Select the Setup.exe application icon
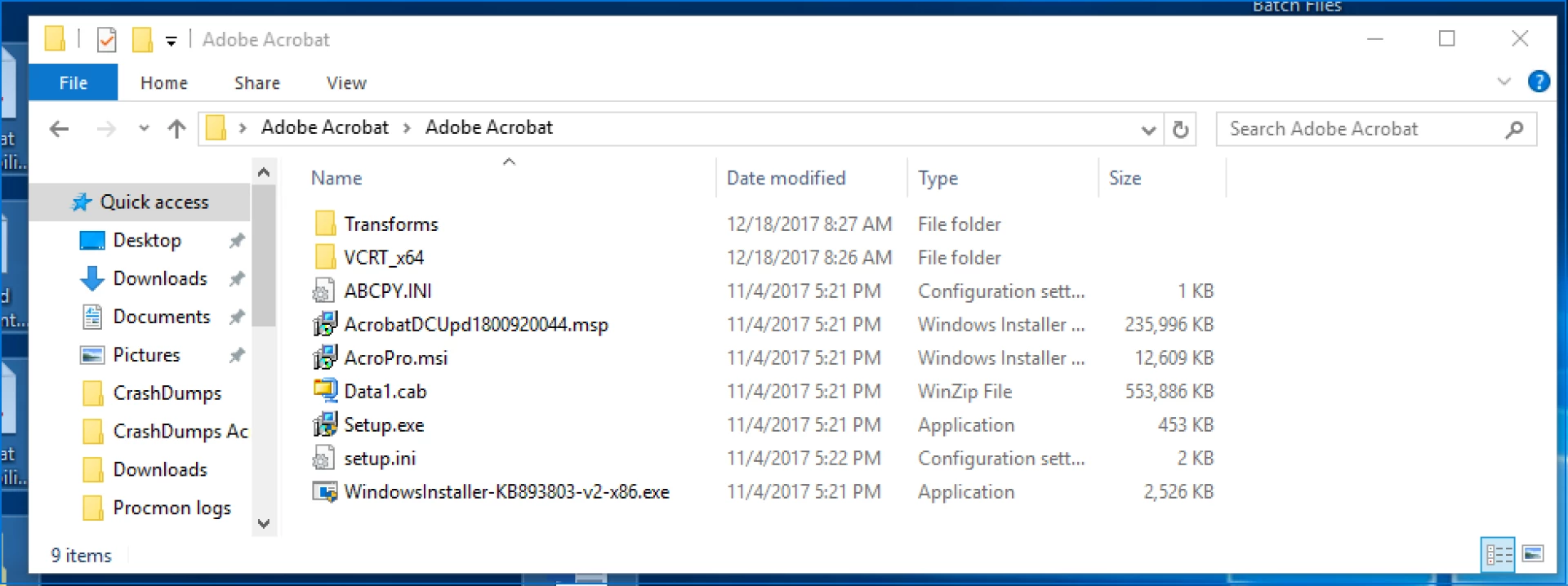Image resolution: width=1568 pixels, height=586 pixels. click(x=324, y=424)
